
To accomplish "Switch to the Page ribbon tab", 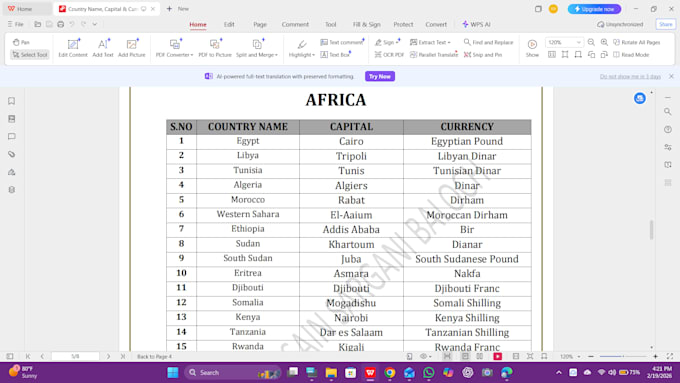I will [x=260, y=24].
